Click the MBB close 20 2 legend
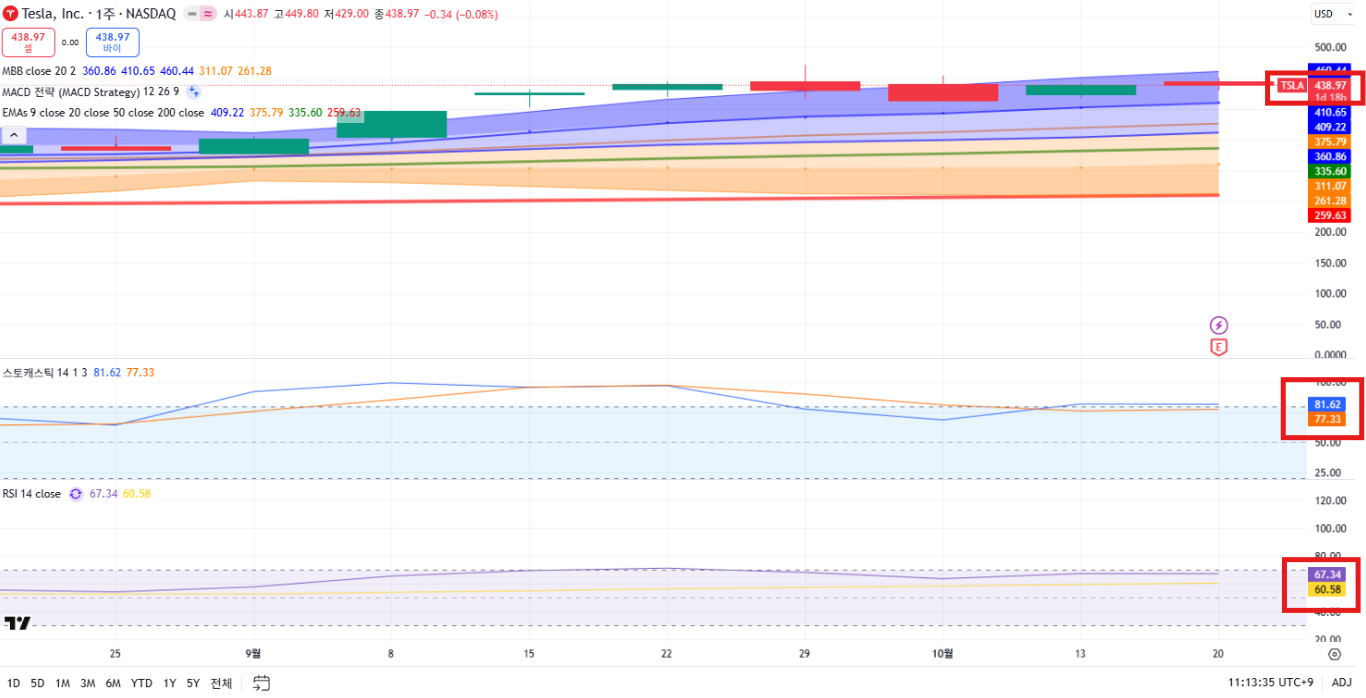Viewport: 1366px width, 698px height. coord(39,71)
